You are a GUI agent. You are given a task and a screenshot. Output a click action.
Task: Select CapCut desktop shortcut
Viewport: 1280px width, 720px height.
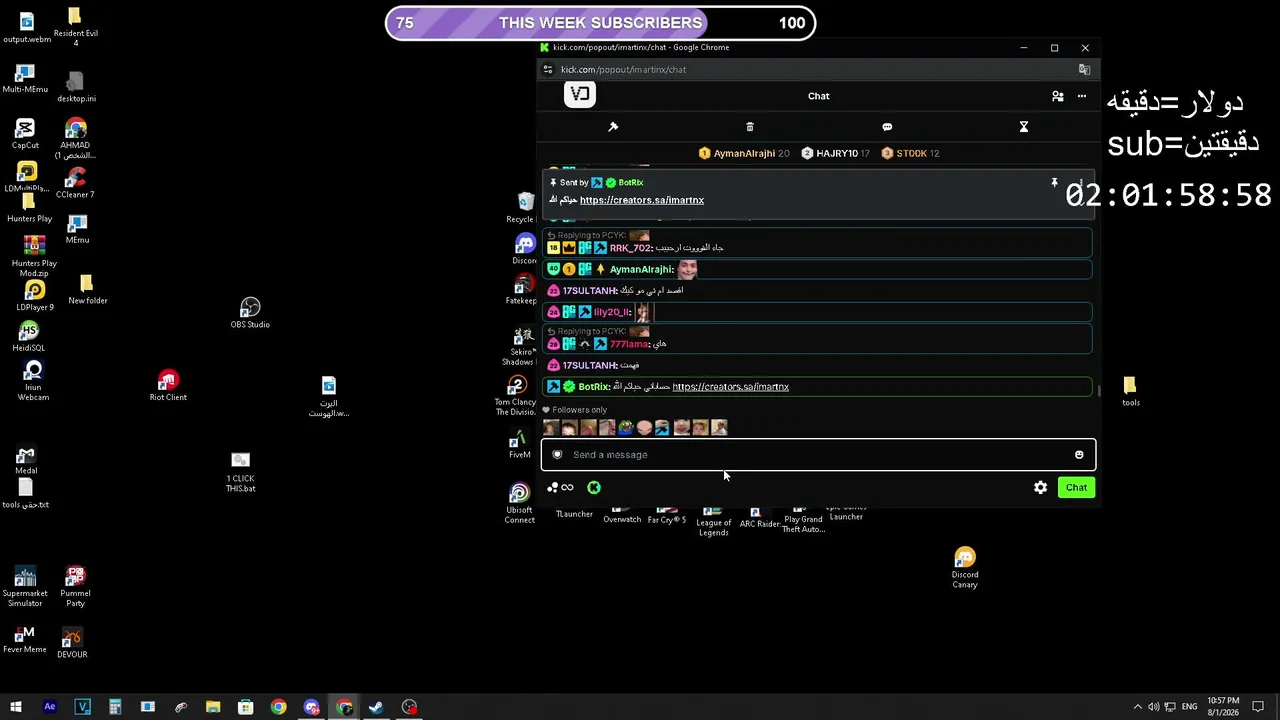click(x=25, y=134)
